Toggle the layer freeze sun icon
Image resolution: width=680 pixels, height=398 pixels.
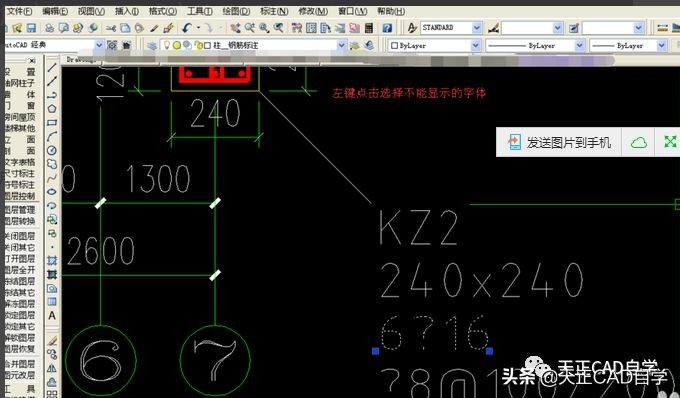click(x=177, y=45)
